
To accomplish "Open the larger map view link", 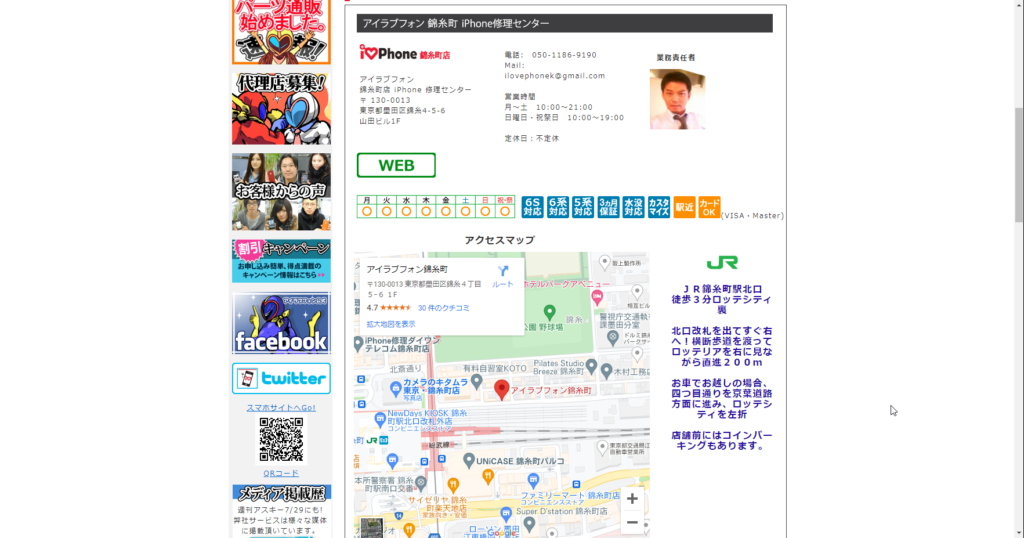I will pyautogui.click(x=391, y=324).
